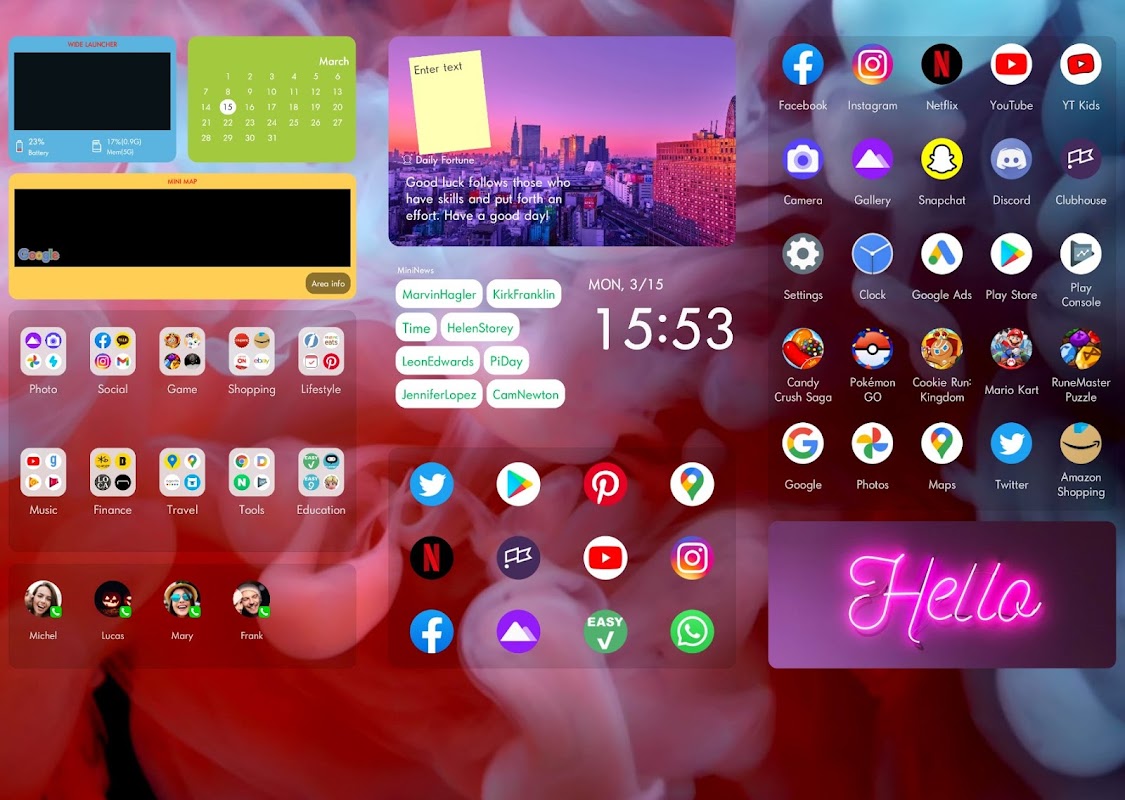Image resolution: width=1125 pixels, height=800 pixels.
Task: Launch the Camera app
Action: [802, 159]
